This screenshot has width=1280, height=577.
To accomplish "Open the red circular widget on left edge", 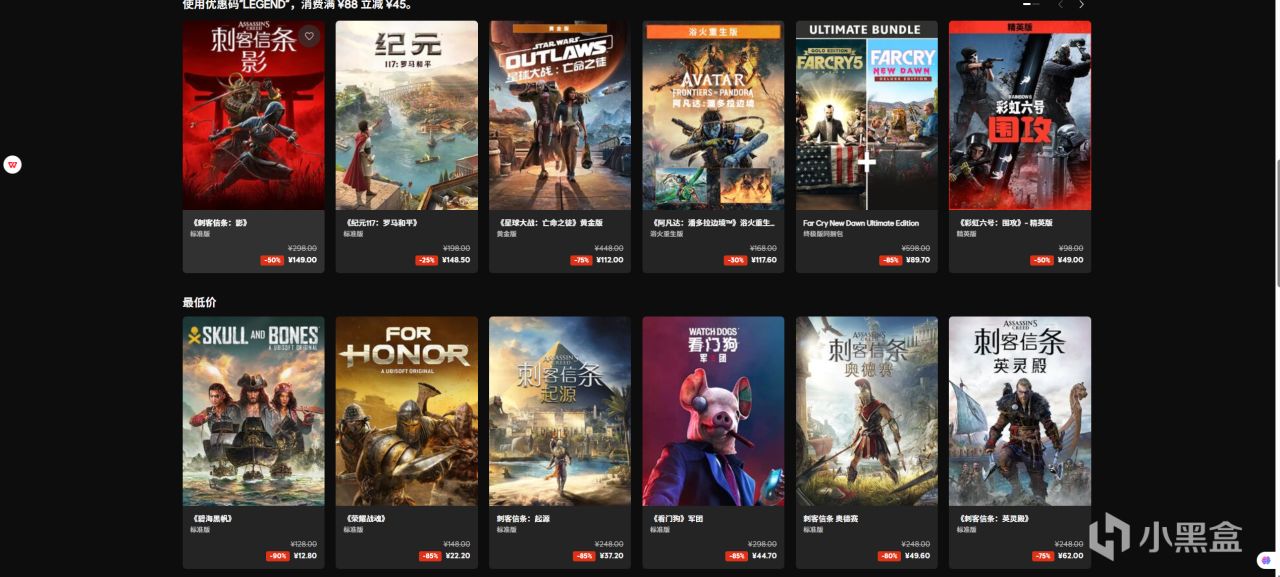I will [12, 165].
